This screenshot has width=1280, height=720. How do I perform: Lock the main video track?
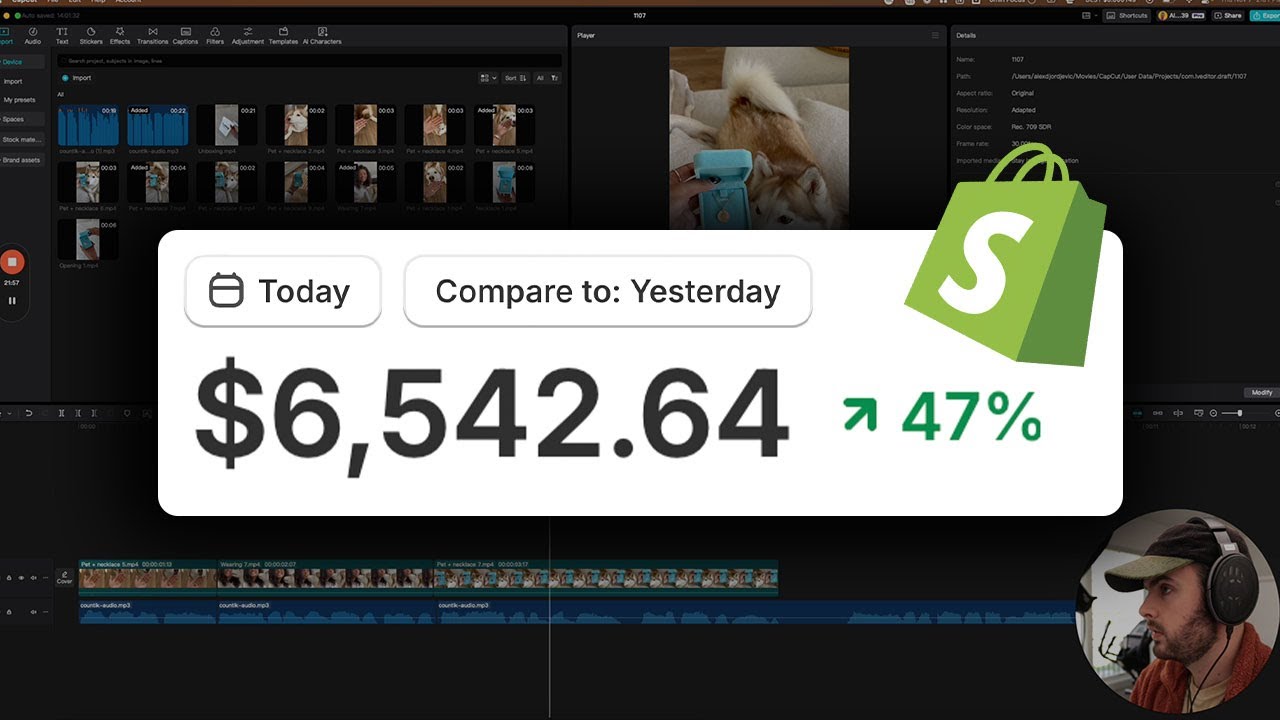9,578
